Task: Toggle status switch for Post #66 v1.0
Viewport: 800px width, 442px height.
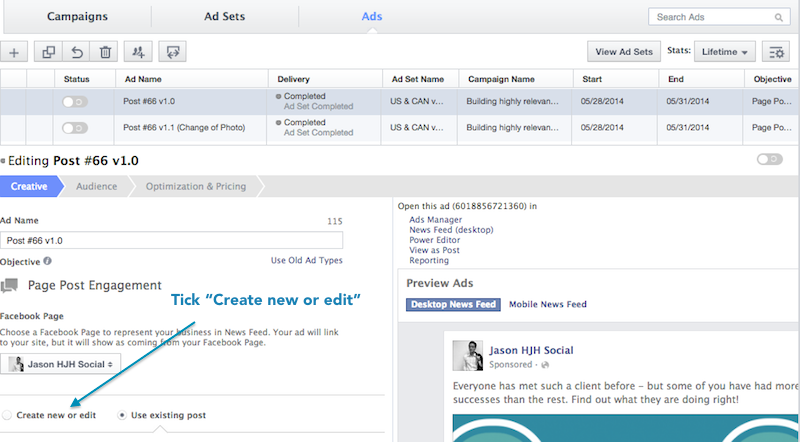Action: click(74, 101)
